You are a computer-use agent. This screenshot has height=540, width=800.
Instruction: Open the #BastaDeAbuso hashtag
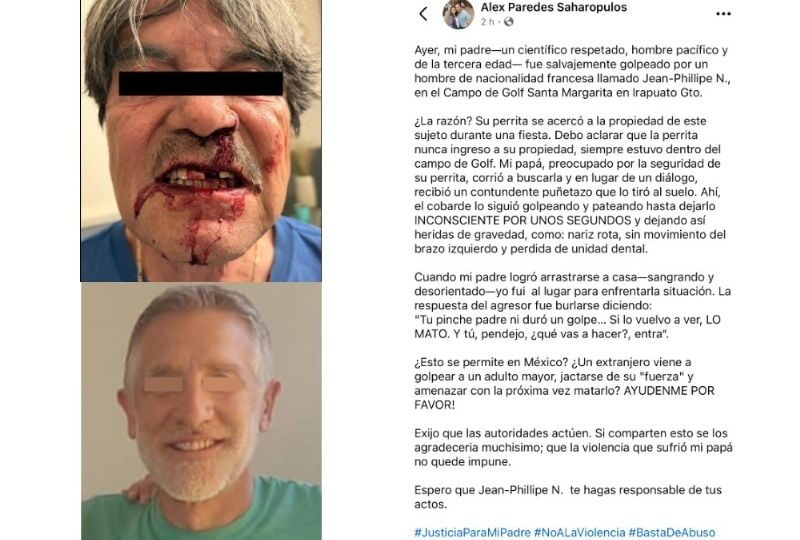click(x=672, y=532)
